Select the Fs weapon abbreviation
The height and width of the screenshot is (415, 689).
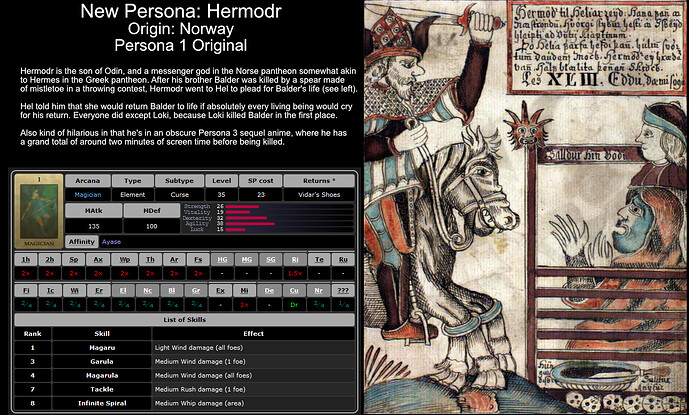(x=198, y=259)
